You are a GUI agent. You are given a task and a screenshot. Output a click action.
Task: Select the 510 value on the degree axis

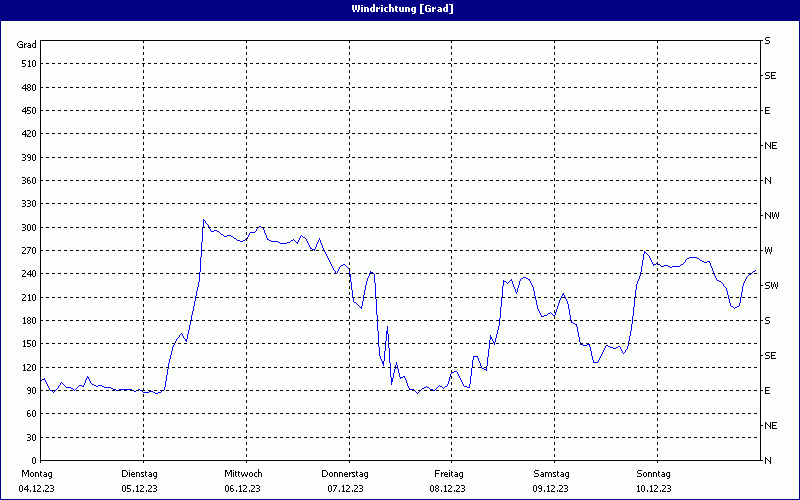pos(27,64)
